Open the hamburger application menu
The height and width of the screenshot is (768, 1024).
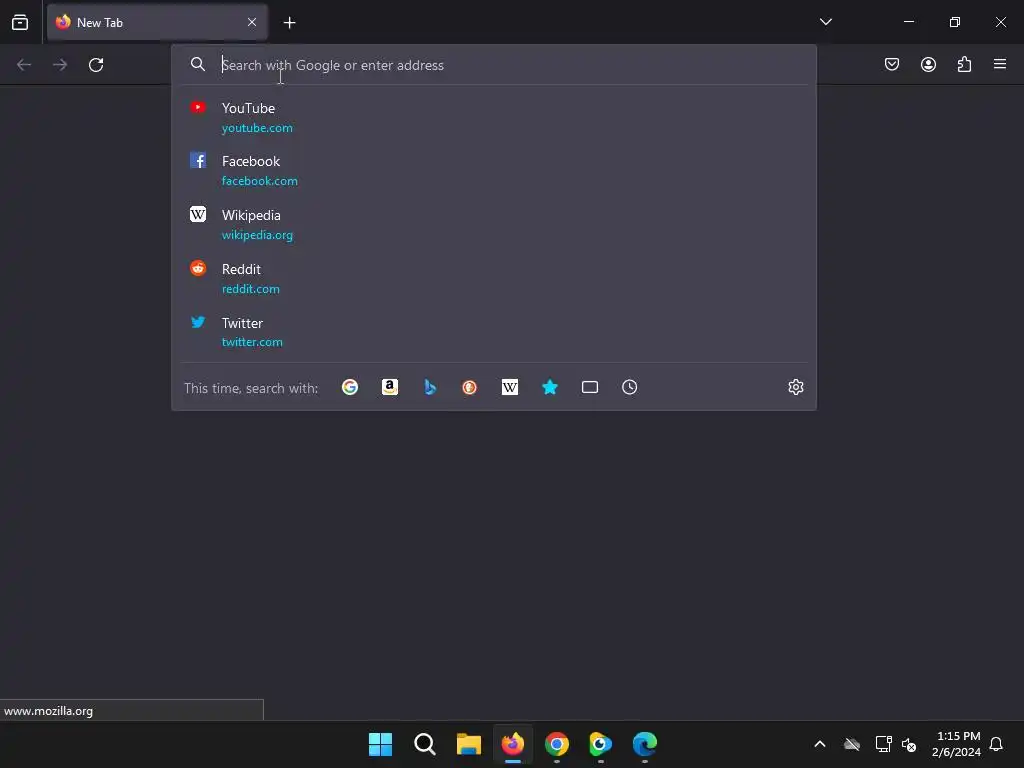1000,64
